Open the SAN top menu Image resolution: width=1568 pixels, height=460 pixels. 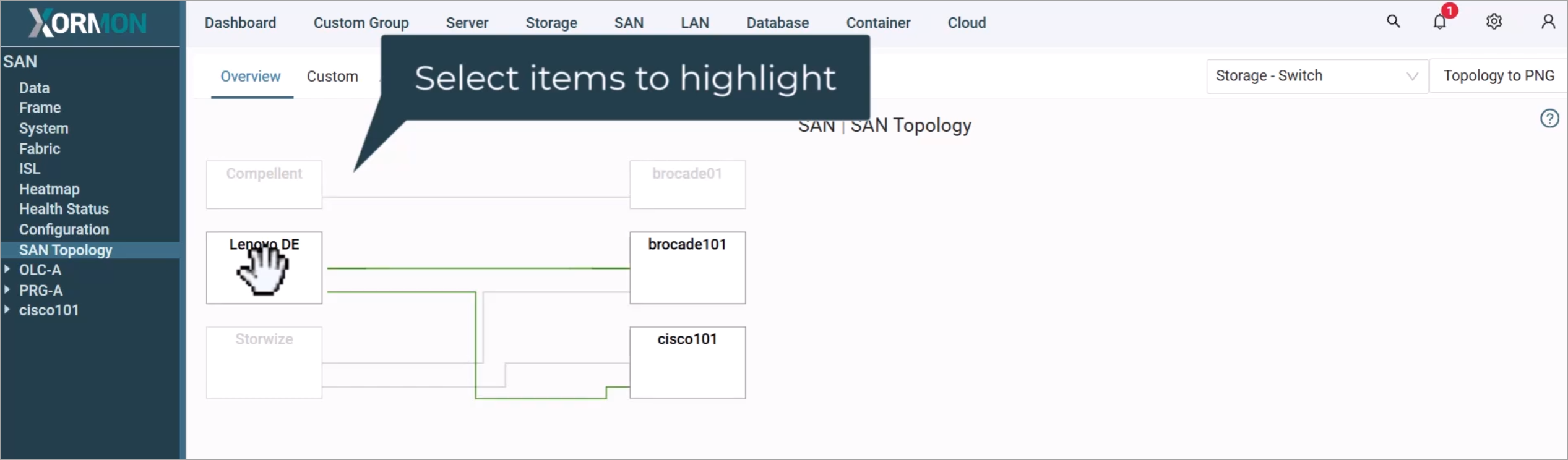[x=629, y=23]
